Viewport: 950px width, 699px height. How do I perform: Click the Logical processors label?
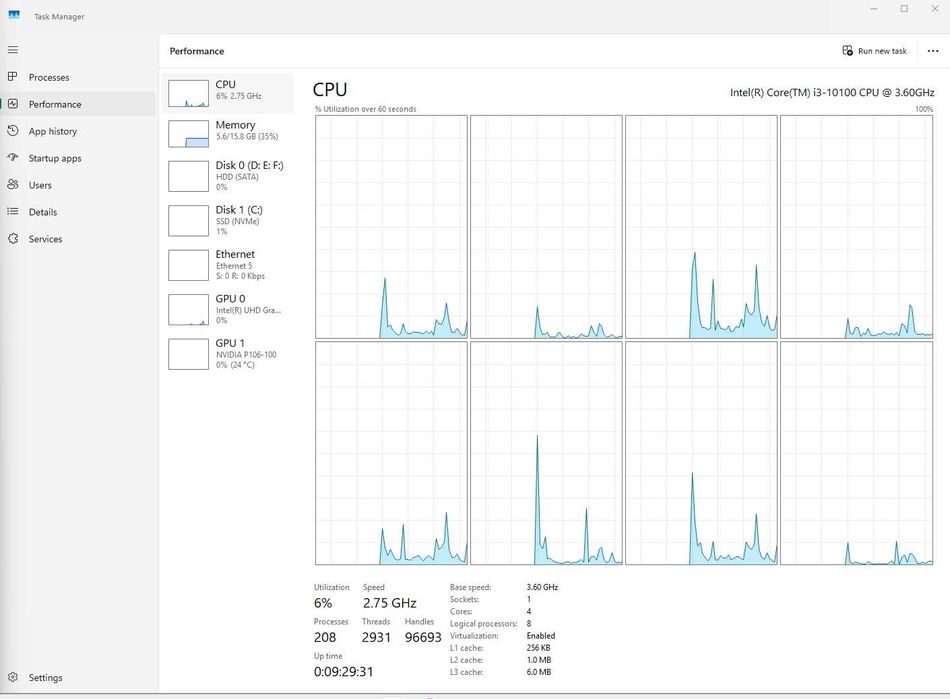483,624
